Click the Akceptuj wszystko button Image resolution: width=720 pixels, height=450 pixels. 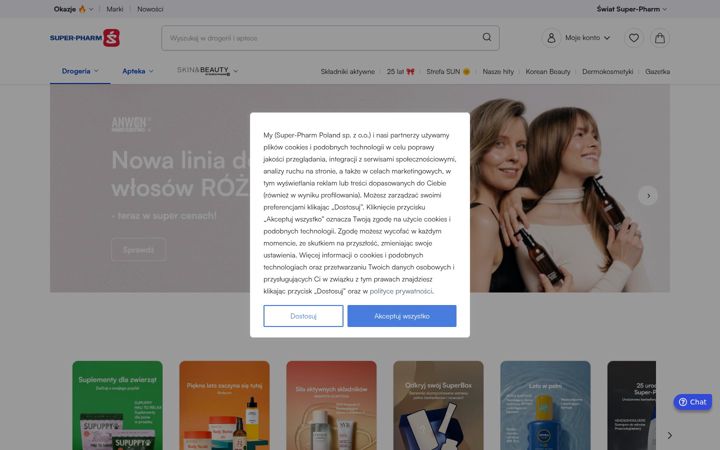click(x=402, y=316)
